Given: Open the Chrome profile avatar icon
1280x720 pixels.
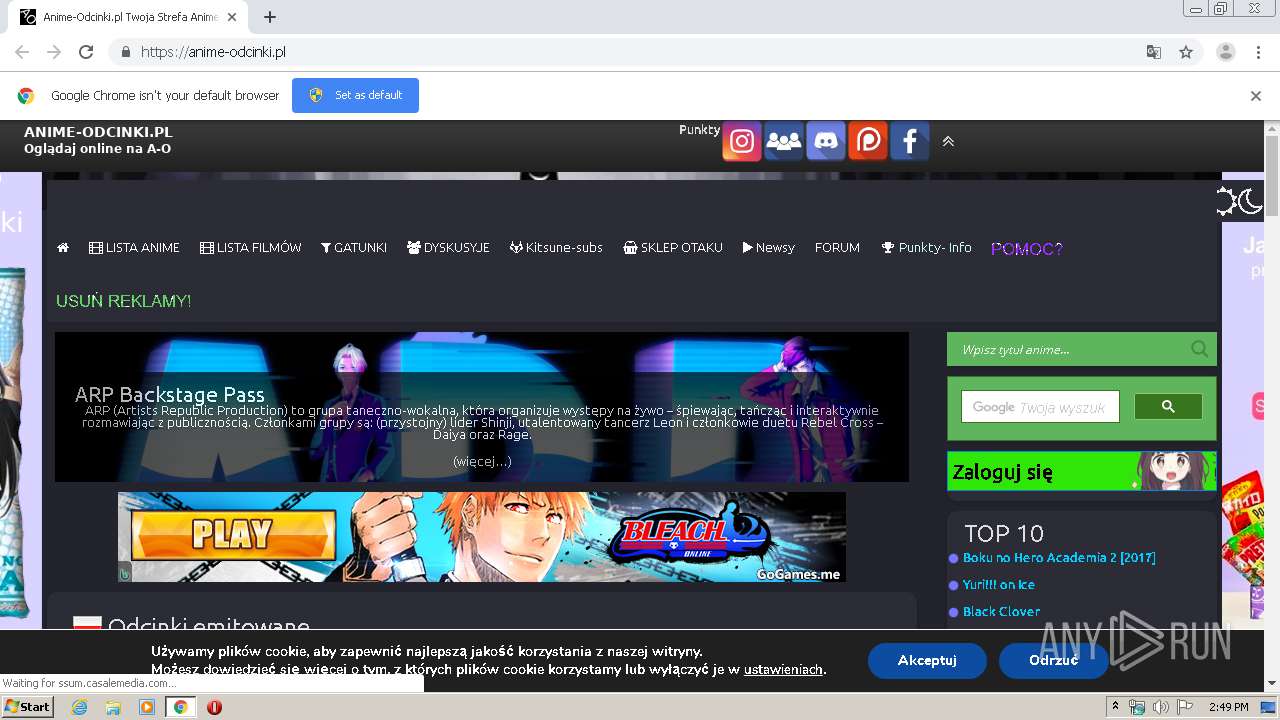Looking at the screenshot, I should 1225,52.
